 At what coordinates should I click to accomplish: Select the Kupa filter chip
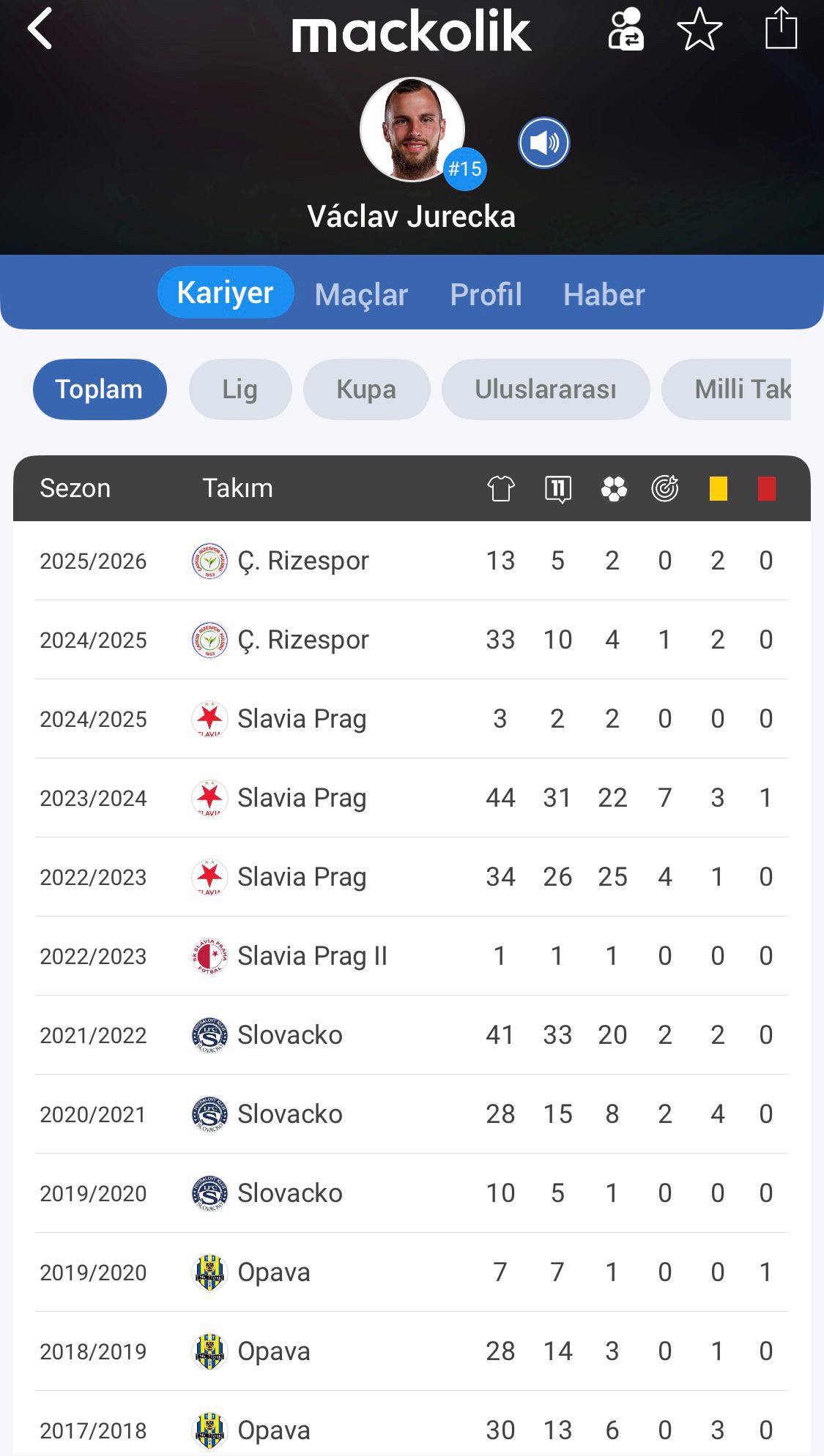click(x=366, y=389)
